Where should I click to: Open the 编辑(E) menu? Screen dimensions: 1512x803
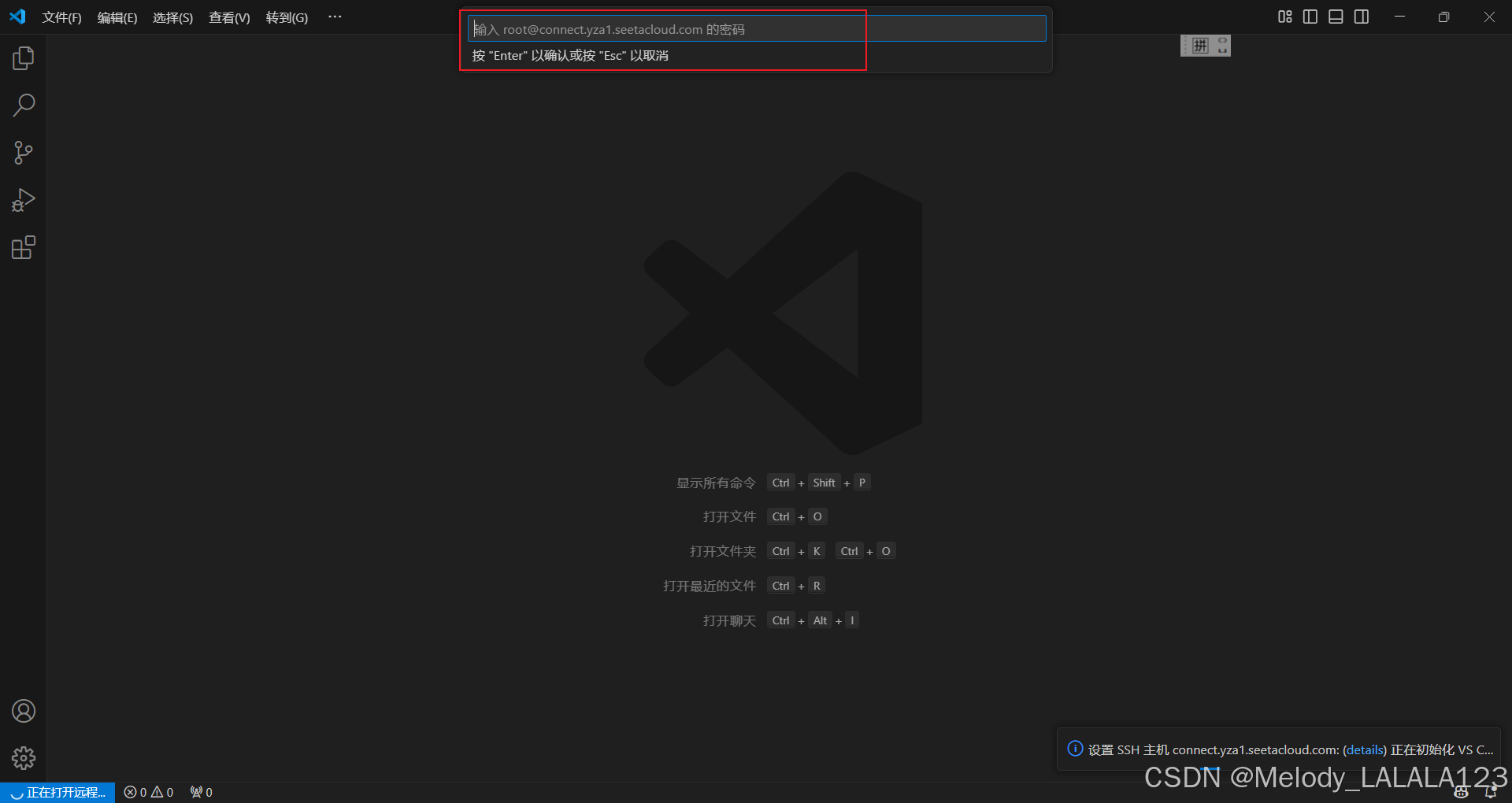point(117,17)
